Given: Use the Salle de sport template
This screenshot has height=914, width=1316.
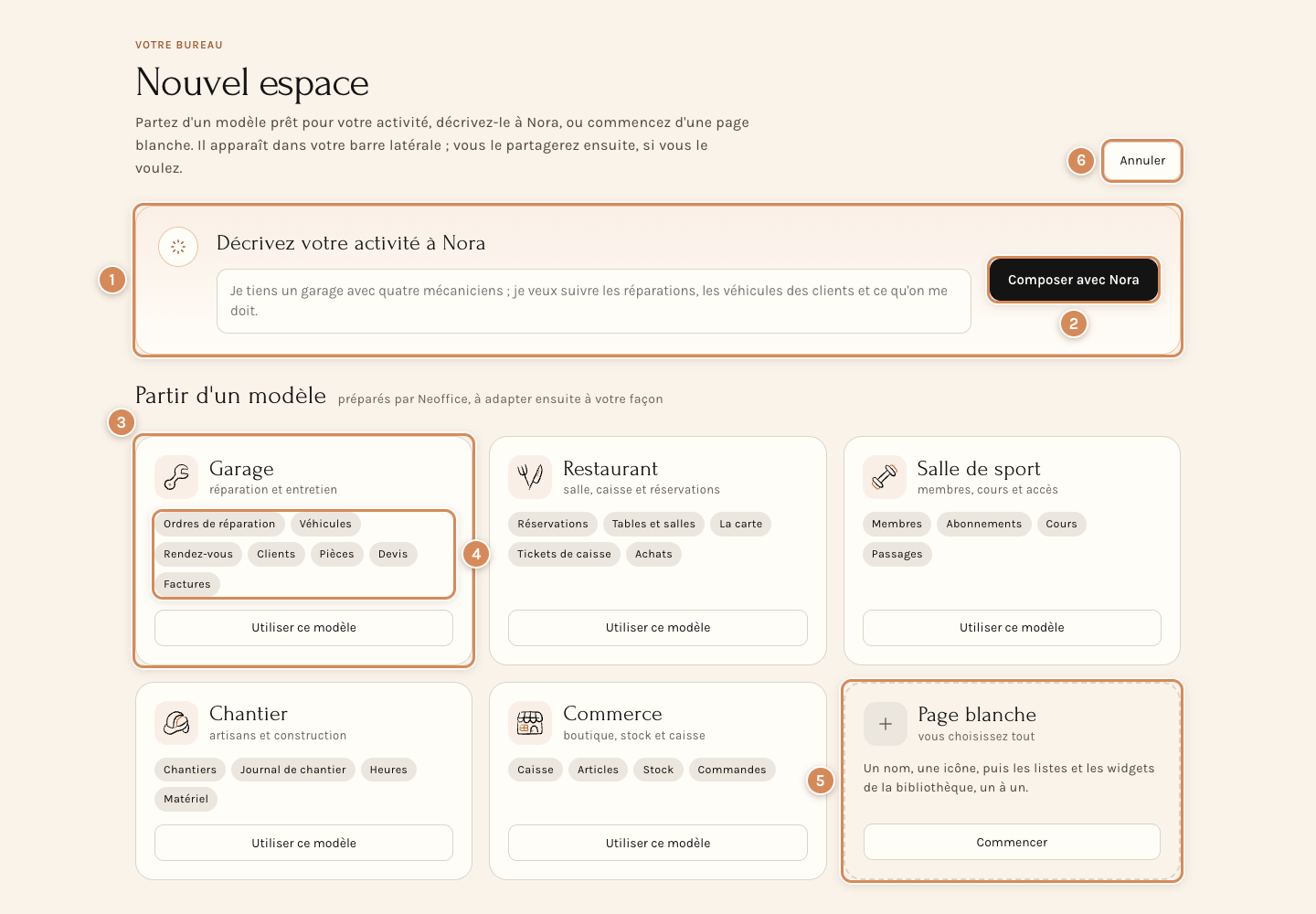Looking at the screenshot, I should tap(1012, 628).
